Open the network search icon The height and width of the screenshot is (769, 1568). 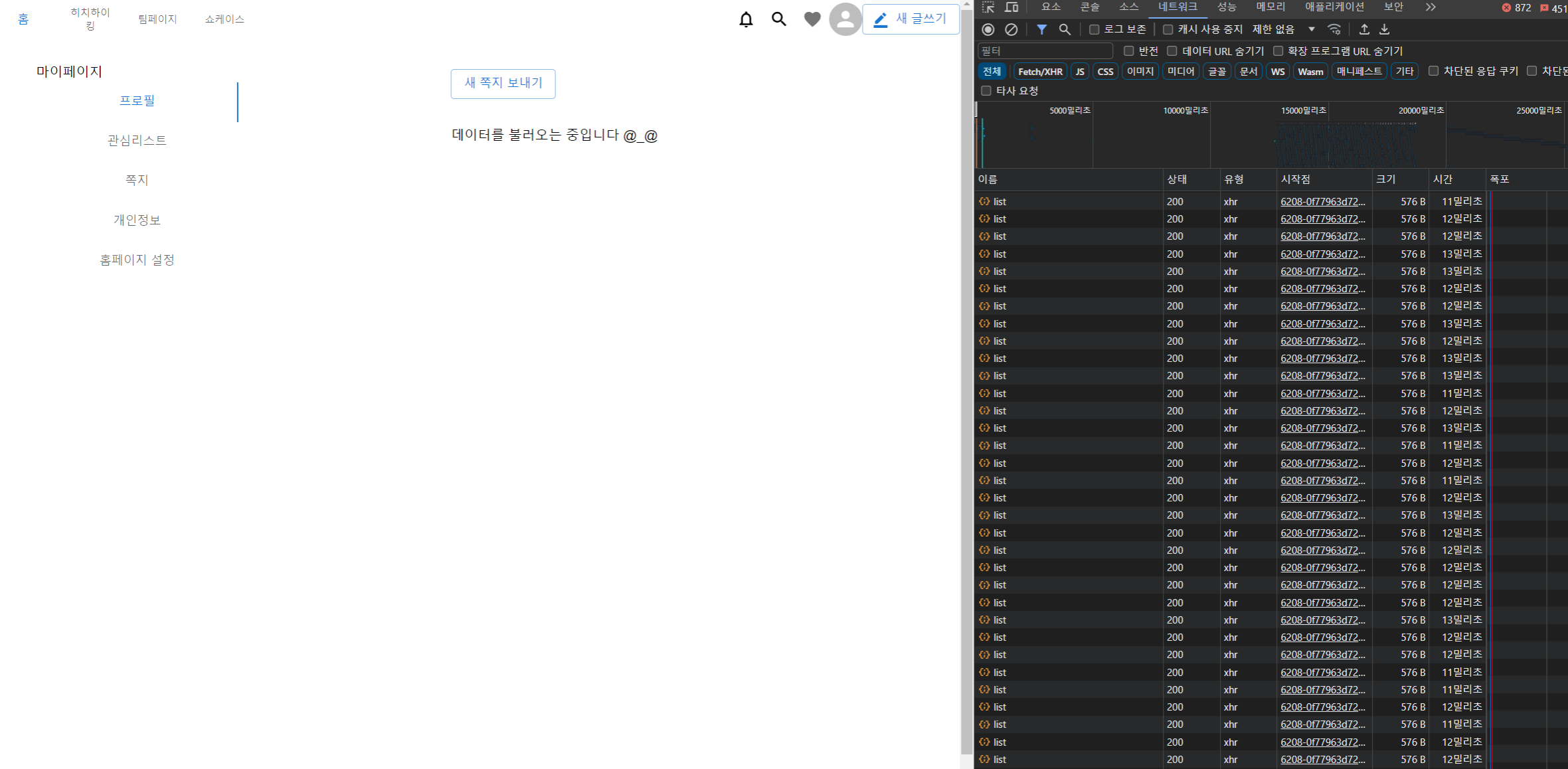click(x=1065, y=29)
